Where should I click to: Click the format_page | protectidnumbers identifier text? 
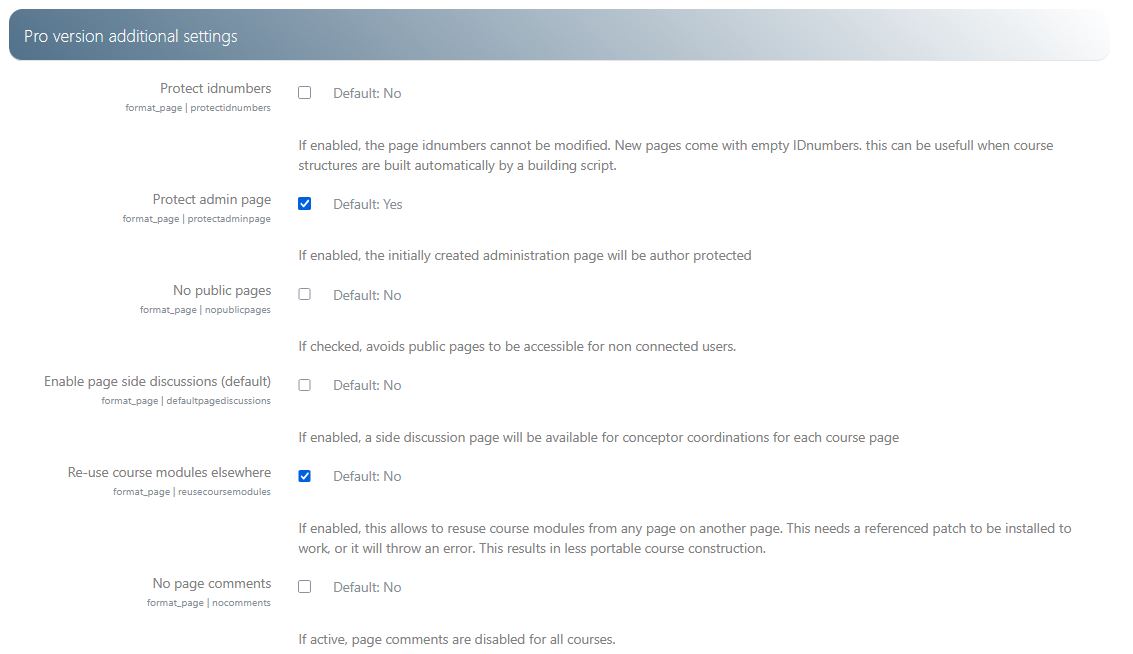(197, 108)
